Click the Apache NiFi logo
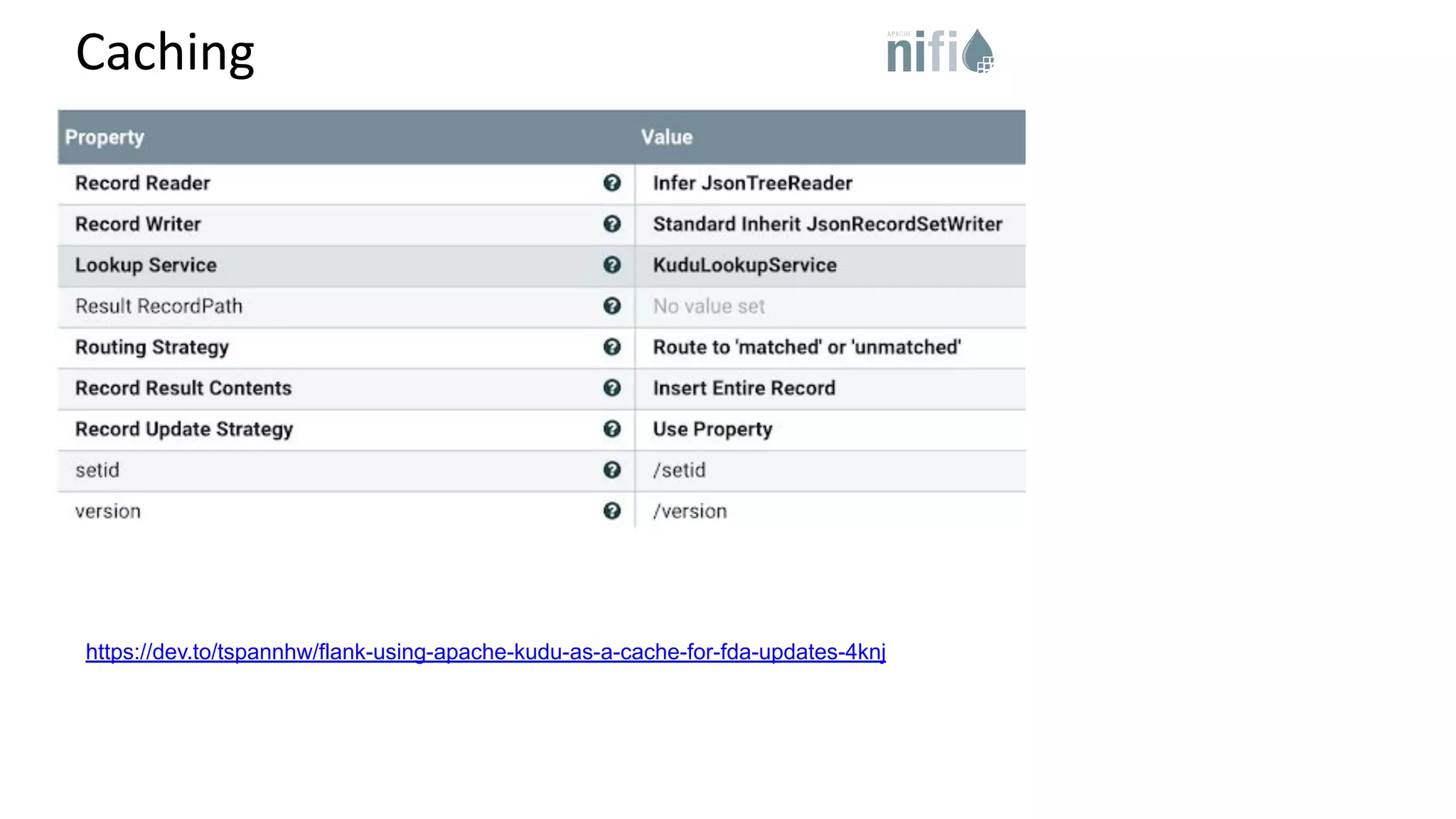The image size is (1456, 819). [939, 52]
